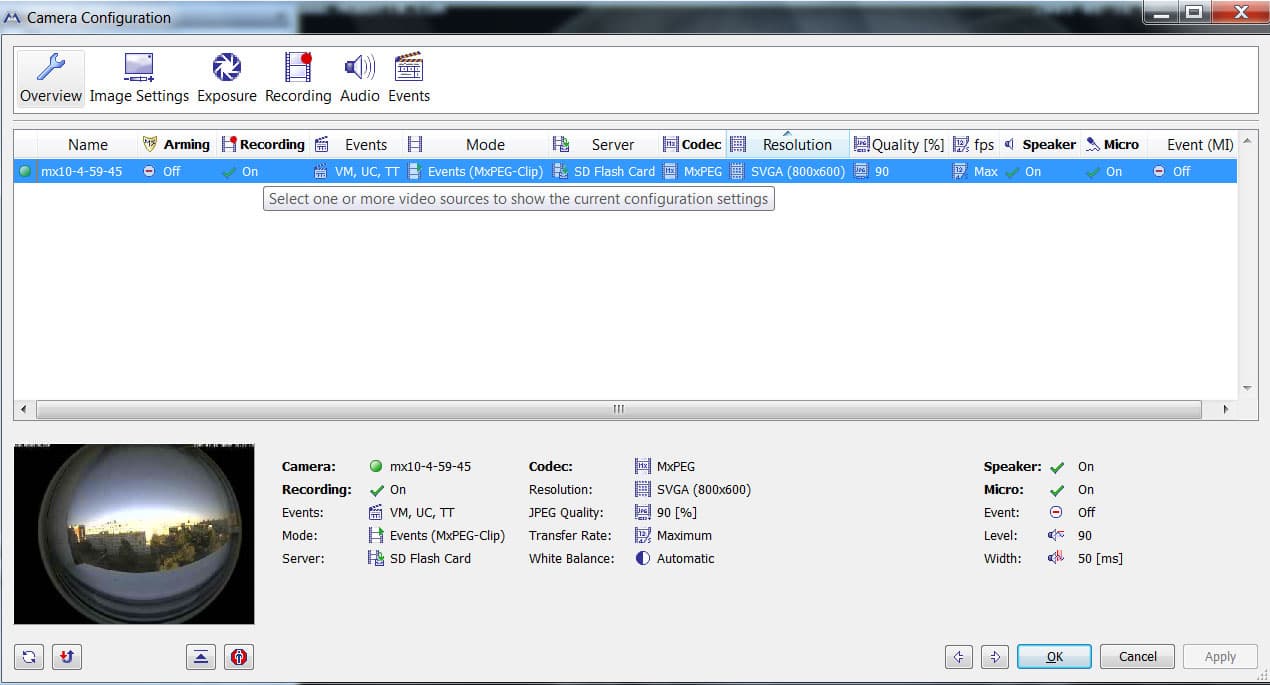Open the Audio tab
The height and width of the screenshot is (685, 1270).
(360, 79)
